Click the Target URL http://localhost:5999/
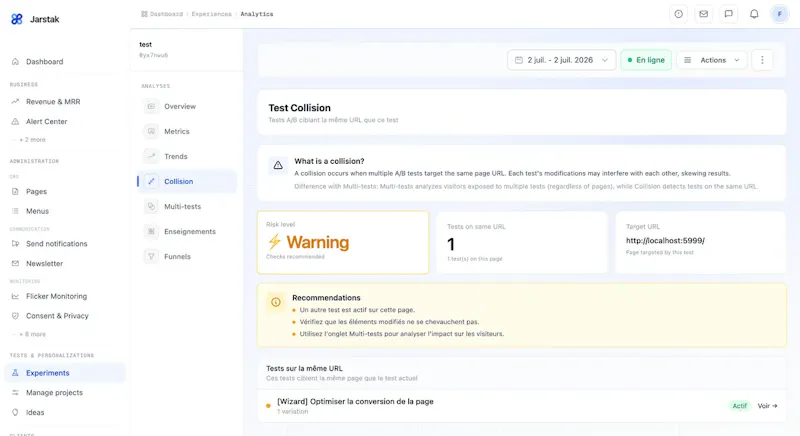800x436 pixels. (665, 241)
